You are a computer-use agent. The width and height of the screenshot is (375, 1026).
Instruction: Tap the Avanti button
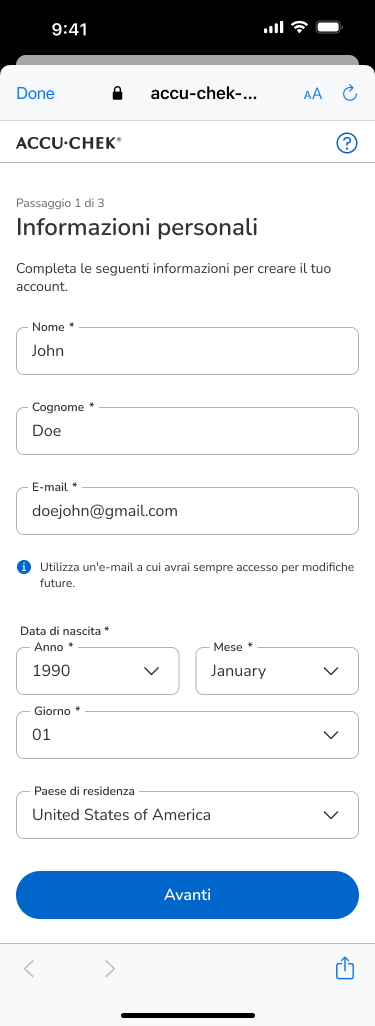(187, 894)
